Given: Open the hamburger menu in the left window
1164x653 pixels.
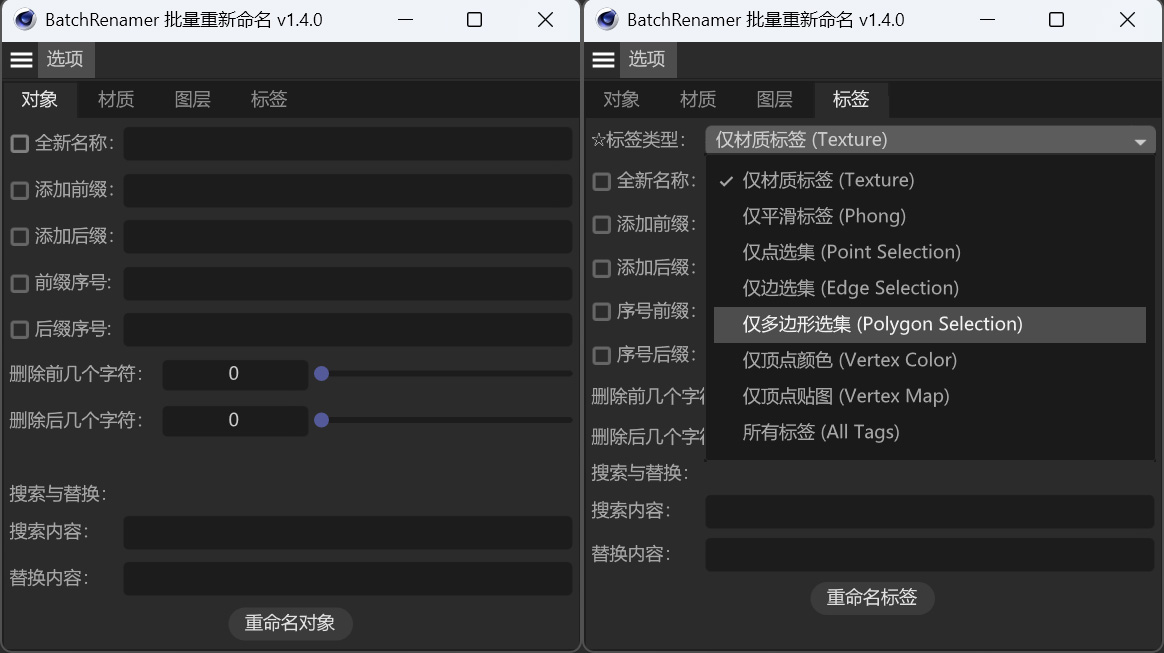Looking at the screenshot, I should tap(21, 59).
